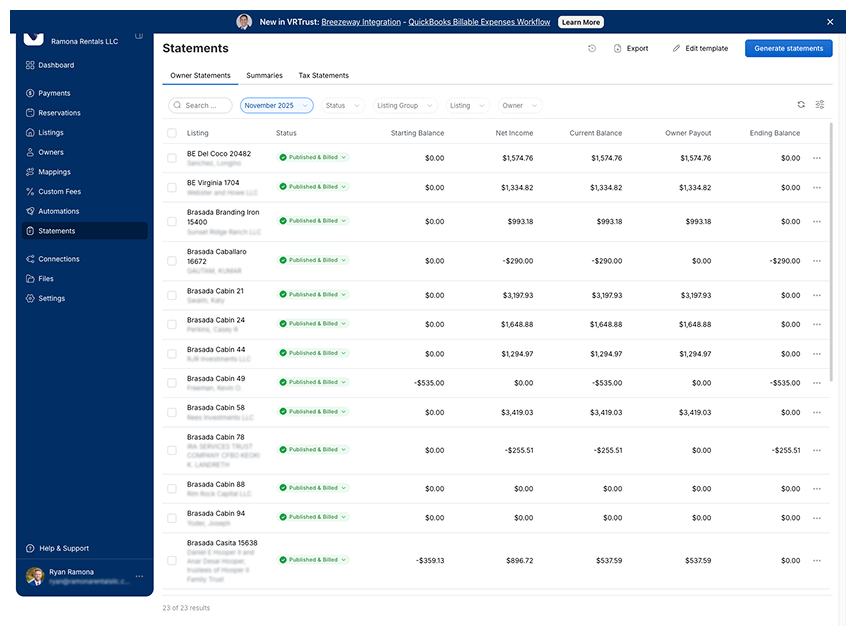Expand the Listing Group filter dropdown
This screenshot has height=636, width=856.
click(404, 106)
